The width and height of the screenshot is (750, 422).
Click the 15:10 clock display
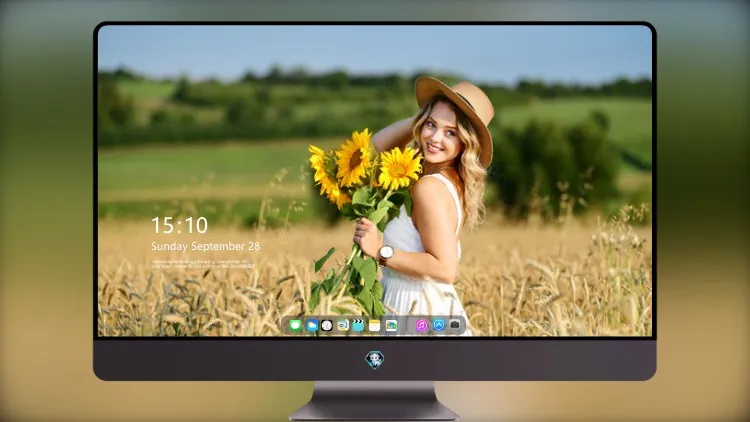180,225
